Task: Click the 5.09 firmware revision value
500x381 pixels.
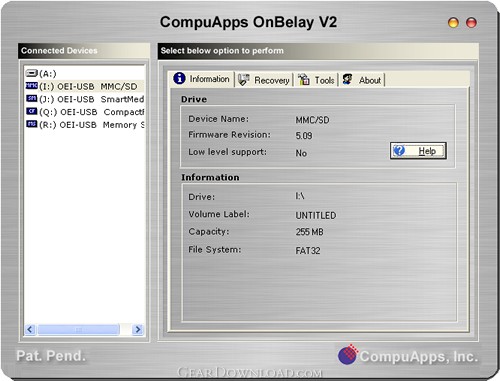Action: tap(304, 136)
